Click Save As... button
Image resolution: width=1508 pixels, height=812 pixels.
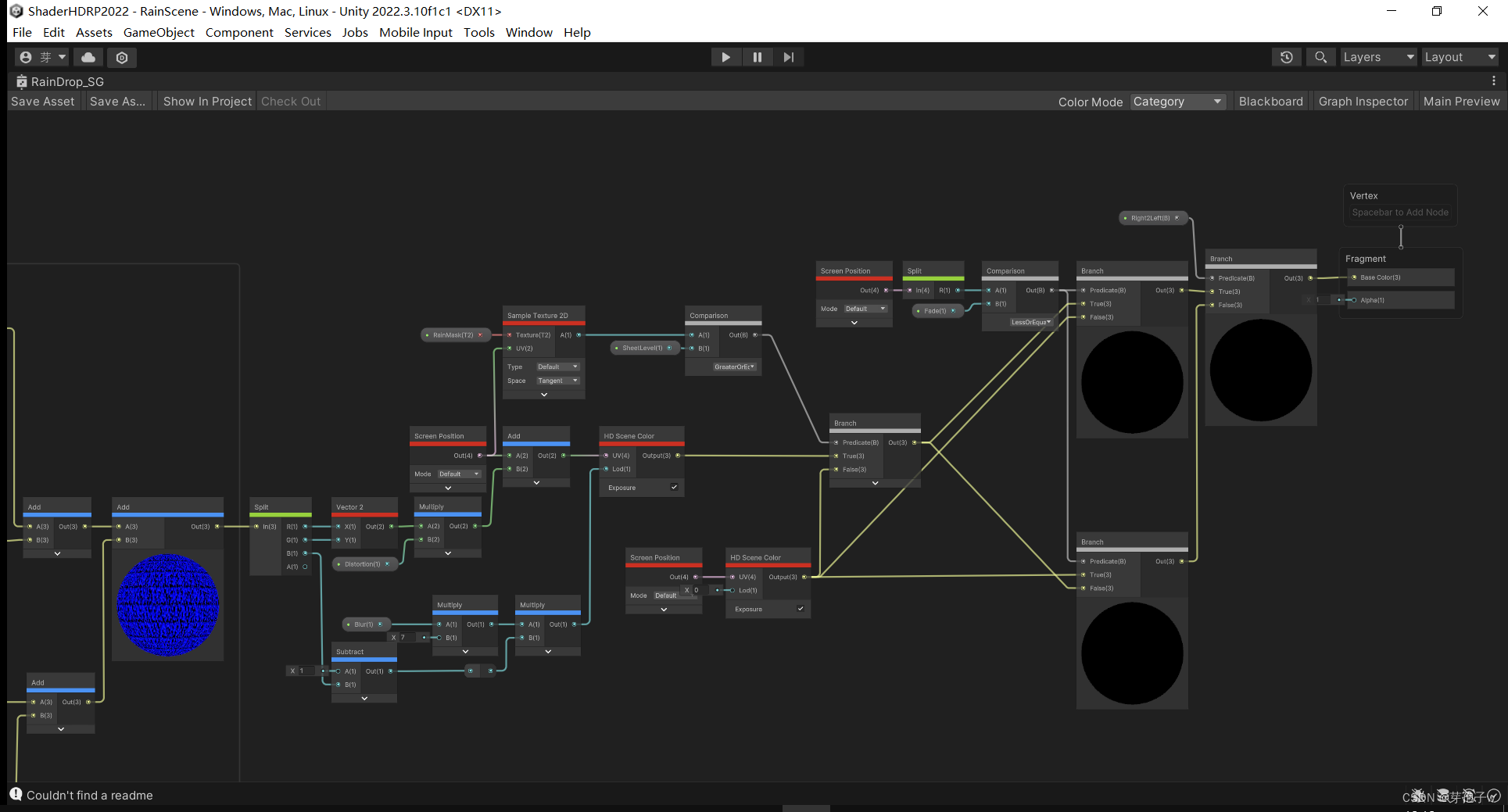pos(117,102)
